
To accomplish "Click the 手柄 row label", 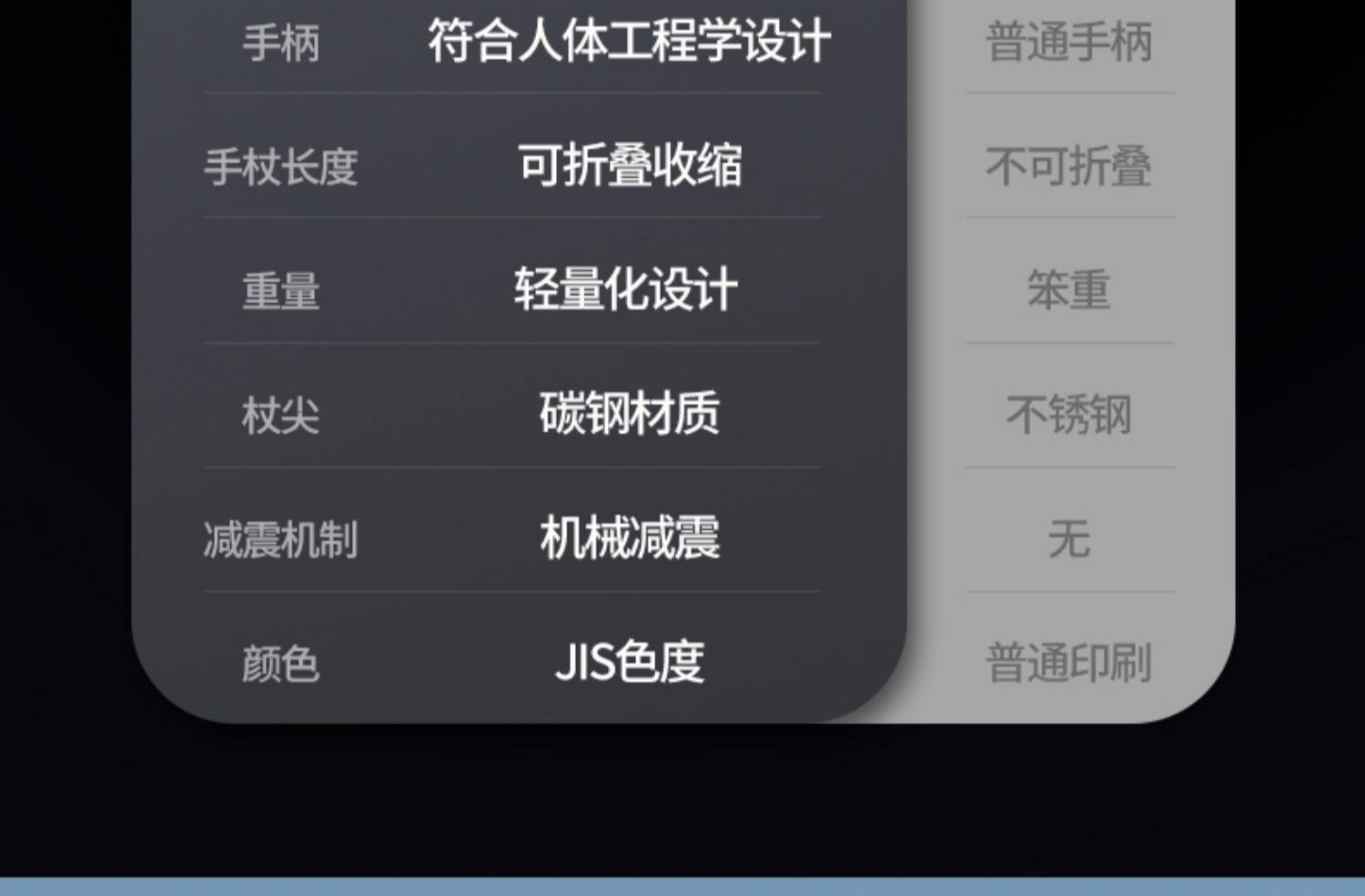I will click(281, 44).
